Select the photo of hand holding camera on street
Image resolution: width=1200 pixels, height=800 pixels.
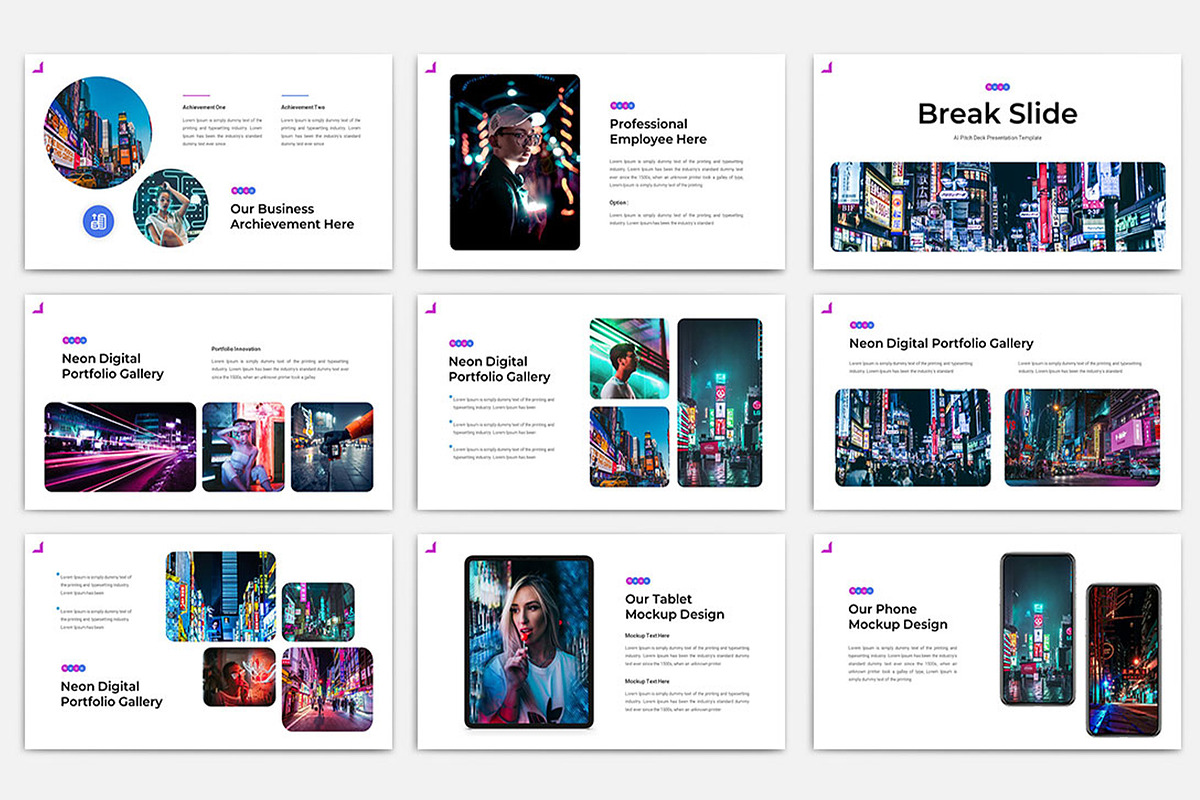(332, 447)
